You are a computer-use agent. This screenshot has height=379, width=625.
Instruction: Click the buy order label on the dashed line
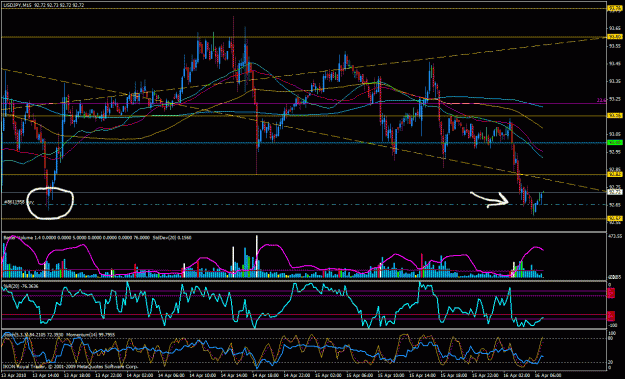click(18, 202)
